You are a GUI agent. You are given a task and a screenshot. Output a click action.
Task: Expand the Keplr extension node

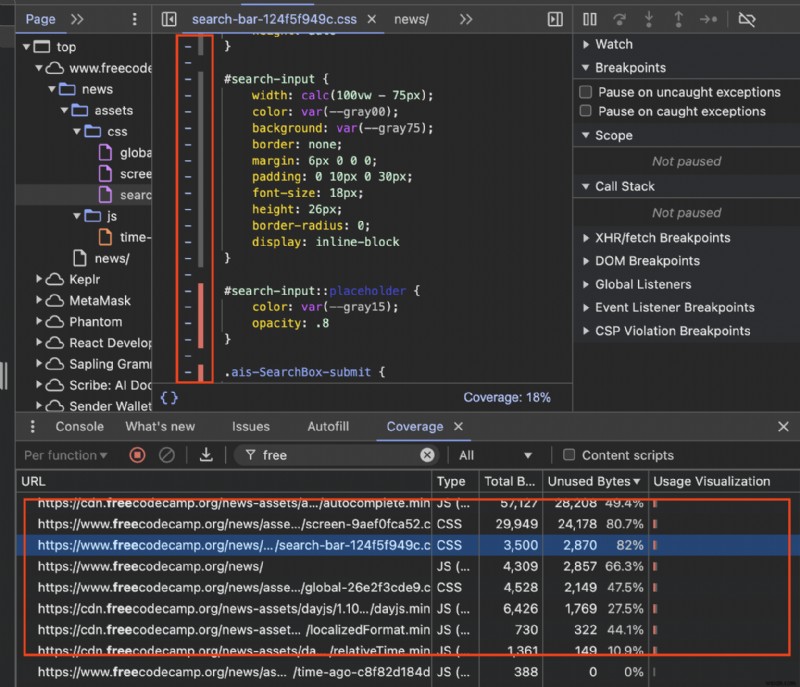pos(39,279)
